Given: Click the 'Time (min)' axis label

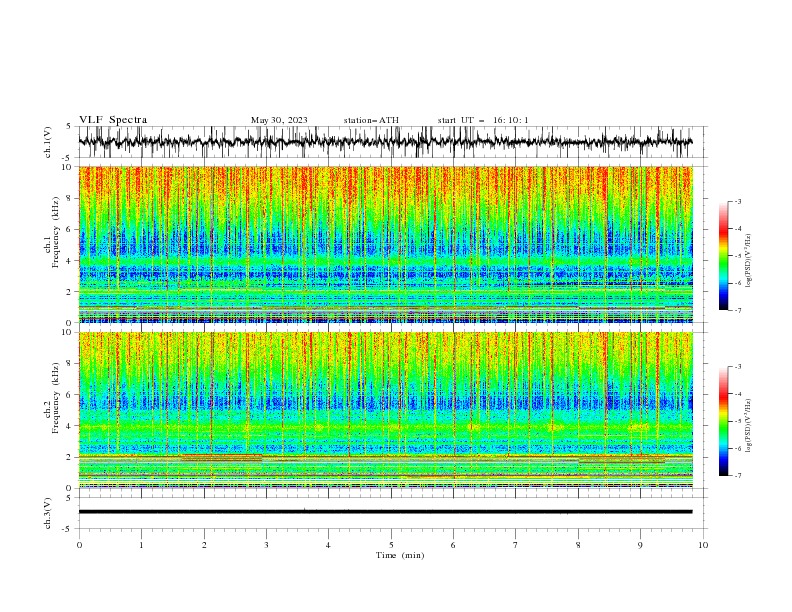Looking at the screenshot, I should tap(400, 555).
